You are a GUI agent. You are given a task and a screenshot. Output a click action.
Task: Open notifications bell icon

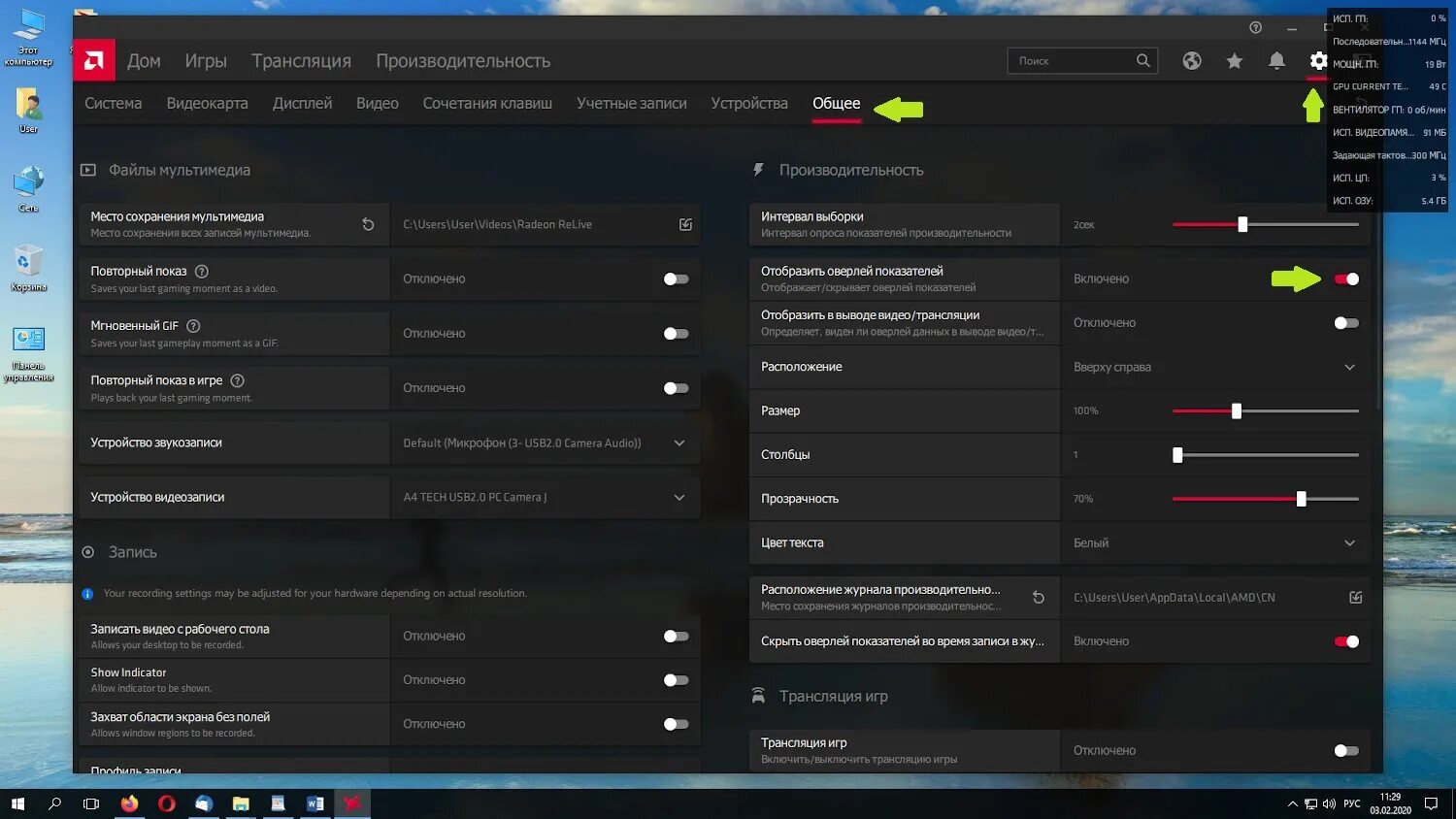1277,61
